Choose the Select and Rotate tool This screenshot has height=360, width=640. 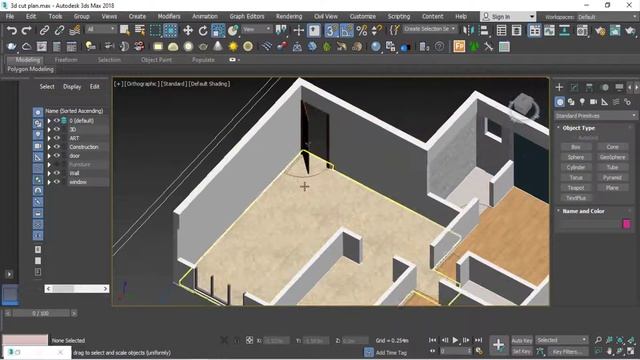click(203, 30)
